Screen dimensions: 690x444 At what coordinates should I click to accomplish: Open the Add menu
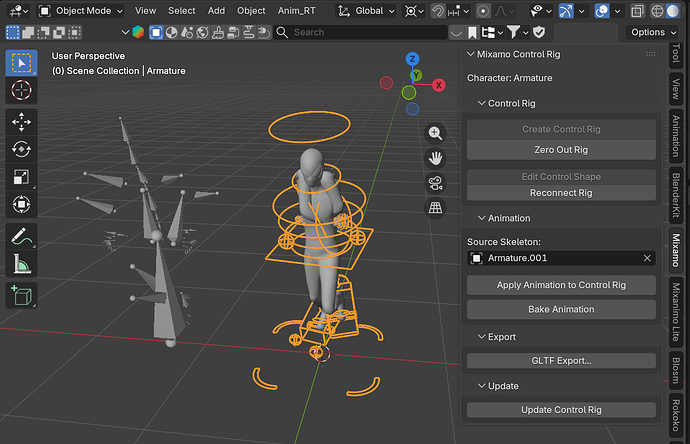(216, 11)
